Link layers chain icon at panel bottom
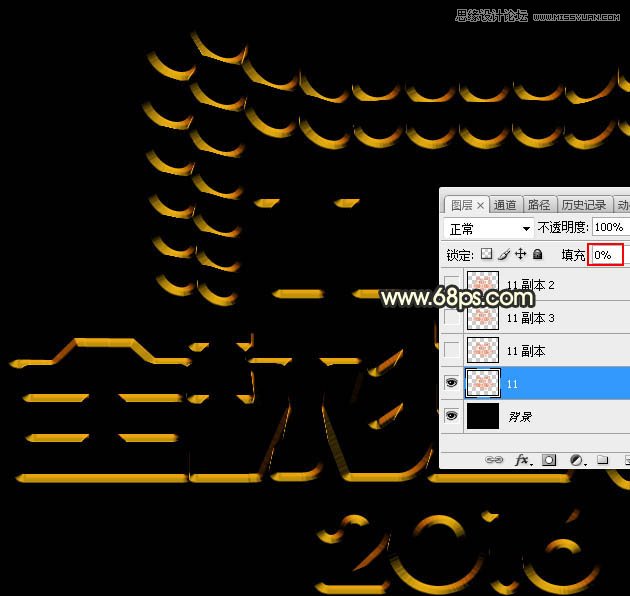The height and width of the screenshot is (596, 630). click(494, 459)
